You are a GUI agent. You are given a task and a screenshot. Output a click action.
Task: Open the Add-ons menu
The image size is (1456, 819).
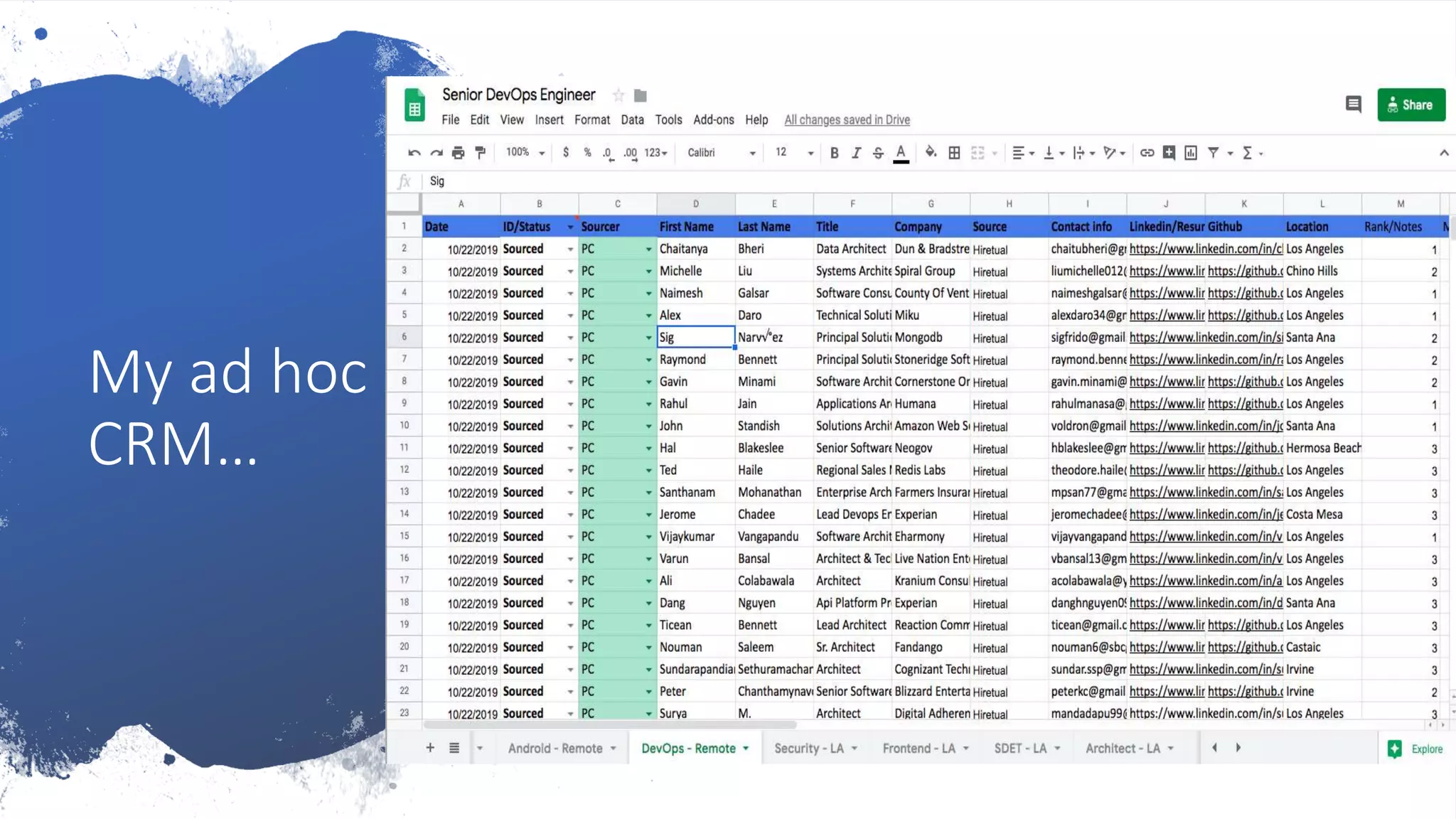click(x=713, y=120)
